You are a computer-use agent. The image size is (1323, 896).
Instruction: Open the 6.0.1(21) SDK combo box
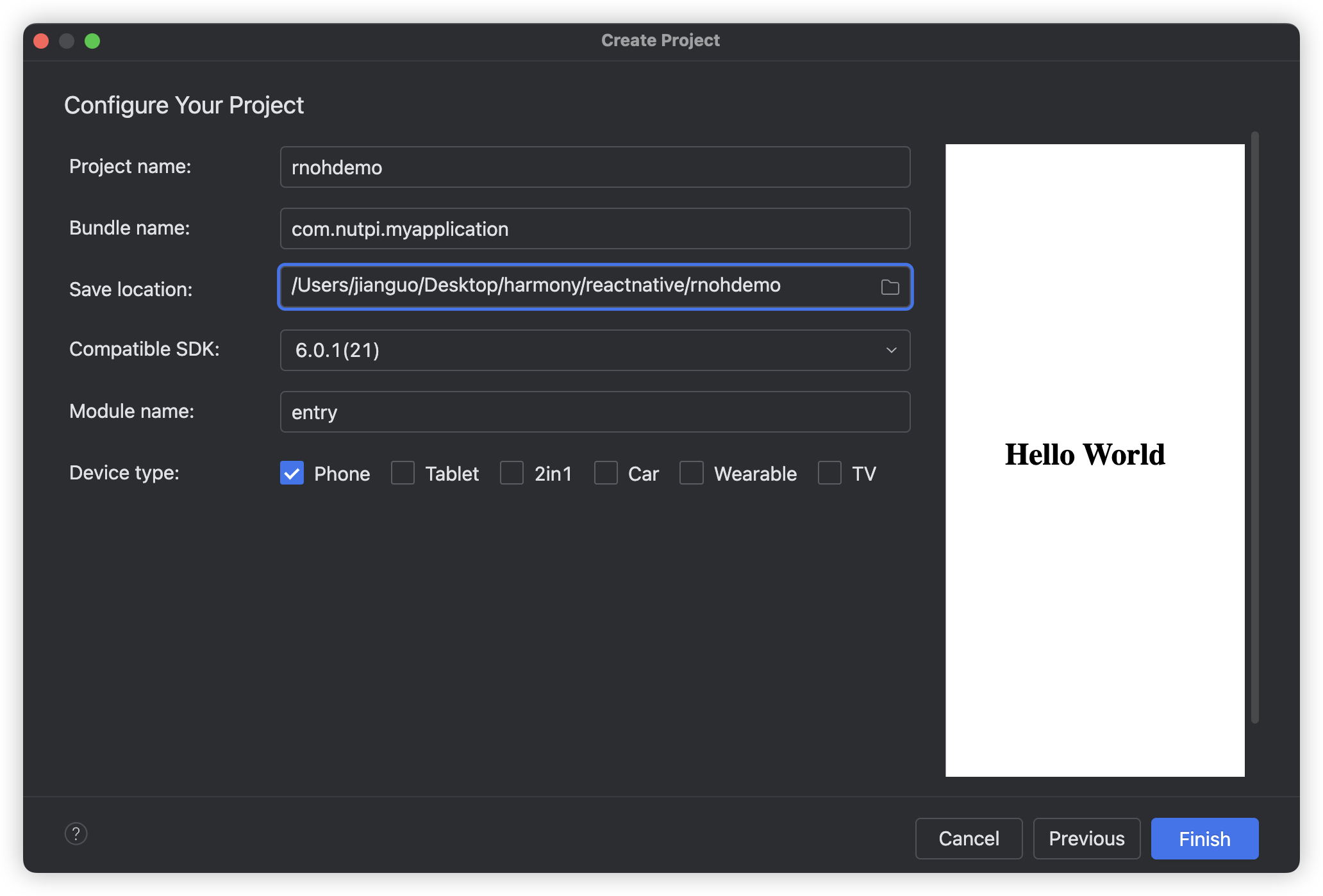coord(577,350)
